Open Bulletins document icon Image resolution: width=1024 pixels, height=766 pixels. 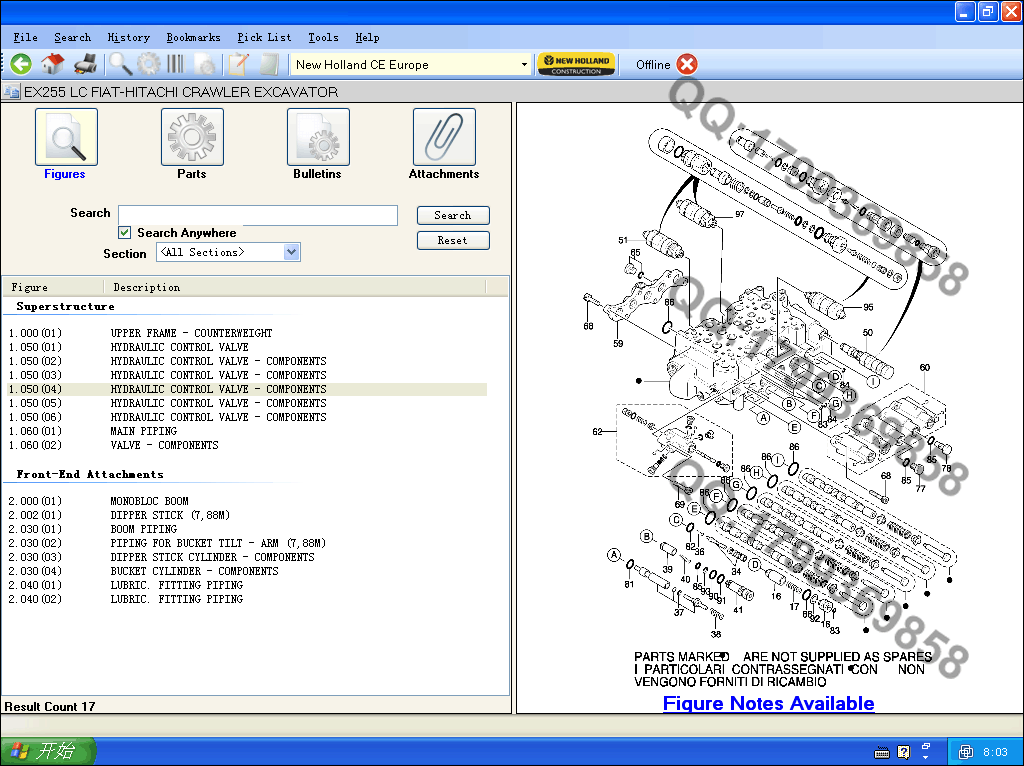pos(318,138)
